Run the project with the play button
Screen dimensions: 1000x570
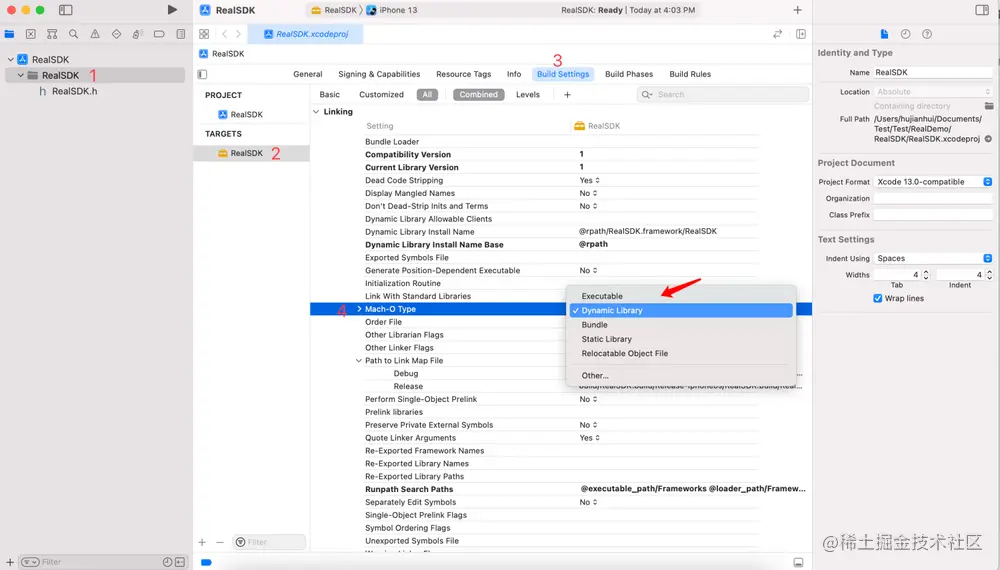point(172,10)
